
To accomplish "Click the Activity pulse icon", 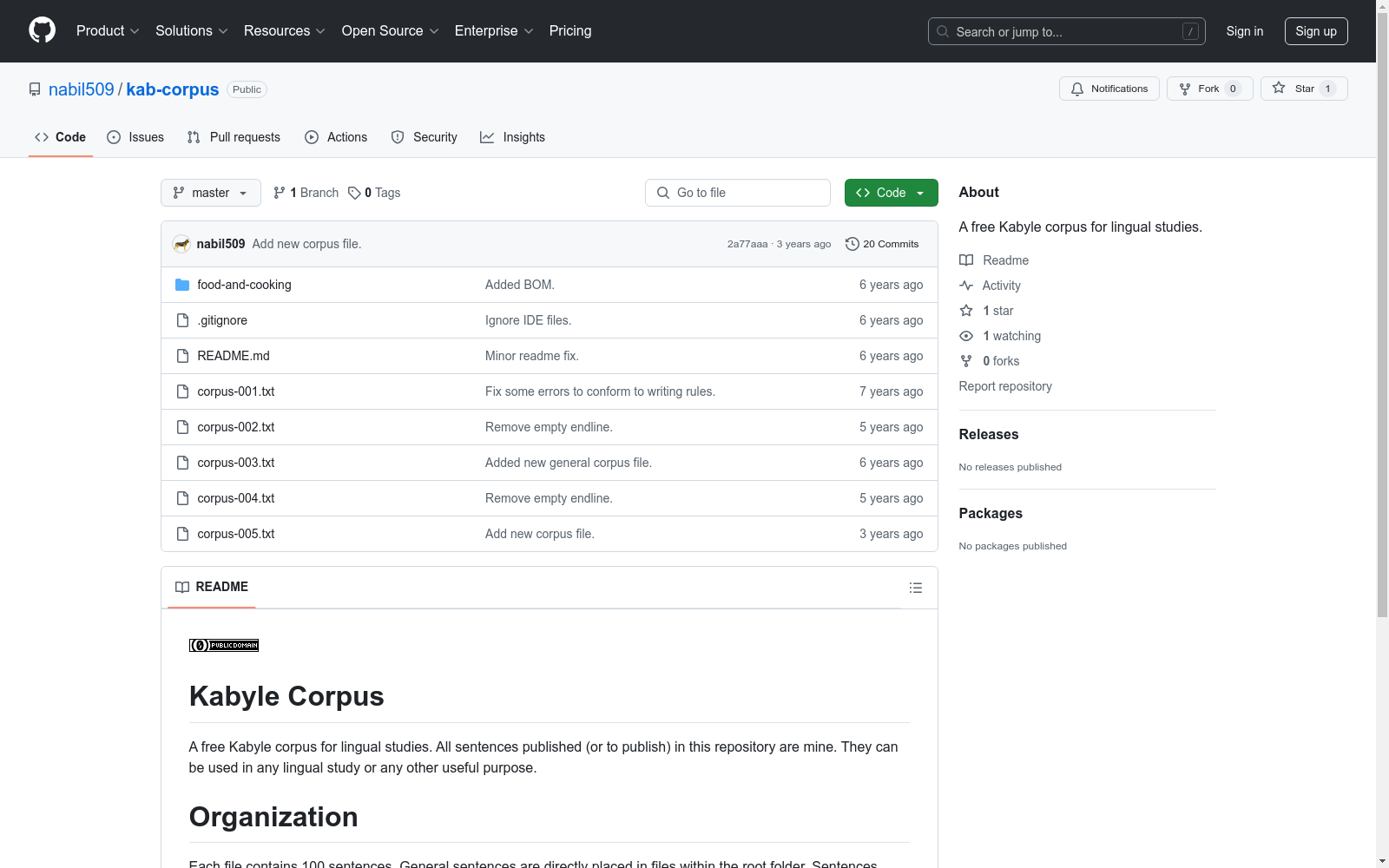I will pyautogui.click(x=966, y=286).
